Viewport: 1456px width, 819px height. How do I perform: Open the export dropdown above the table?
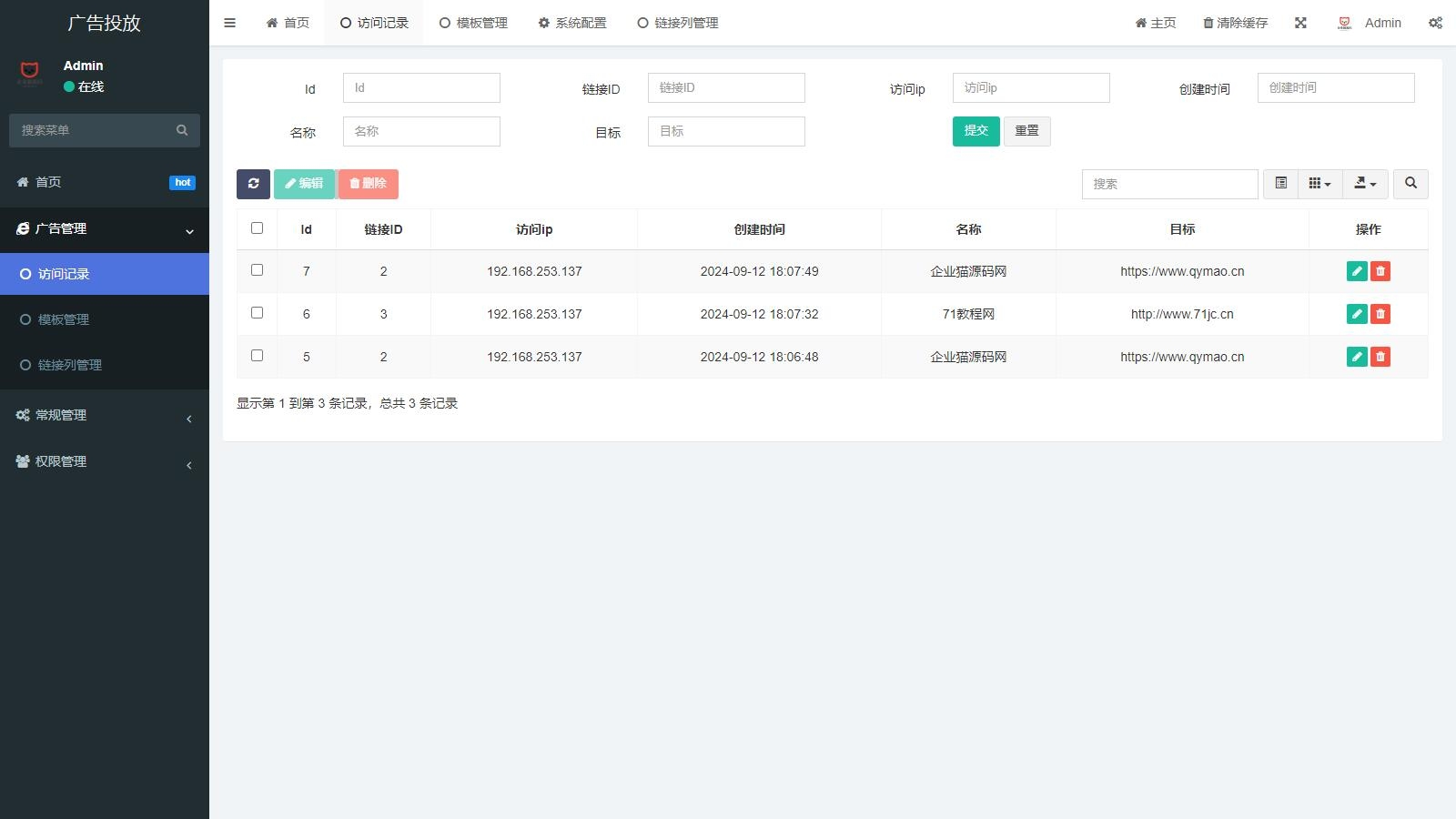tap(1365, 184)
